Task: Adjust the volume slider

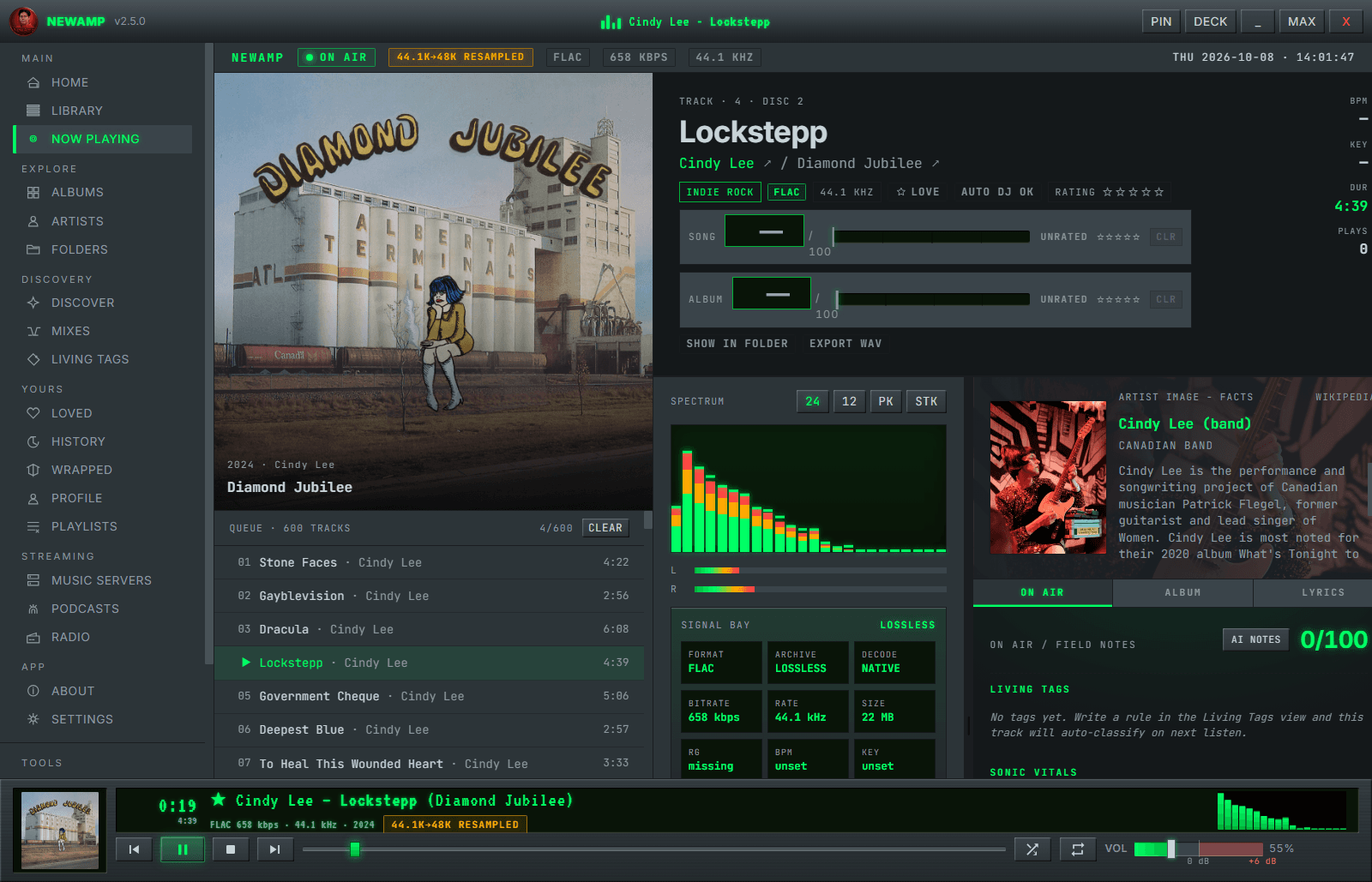Action: 1198,849
